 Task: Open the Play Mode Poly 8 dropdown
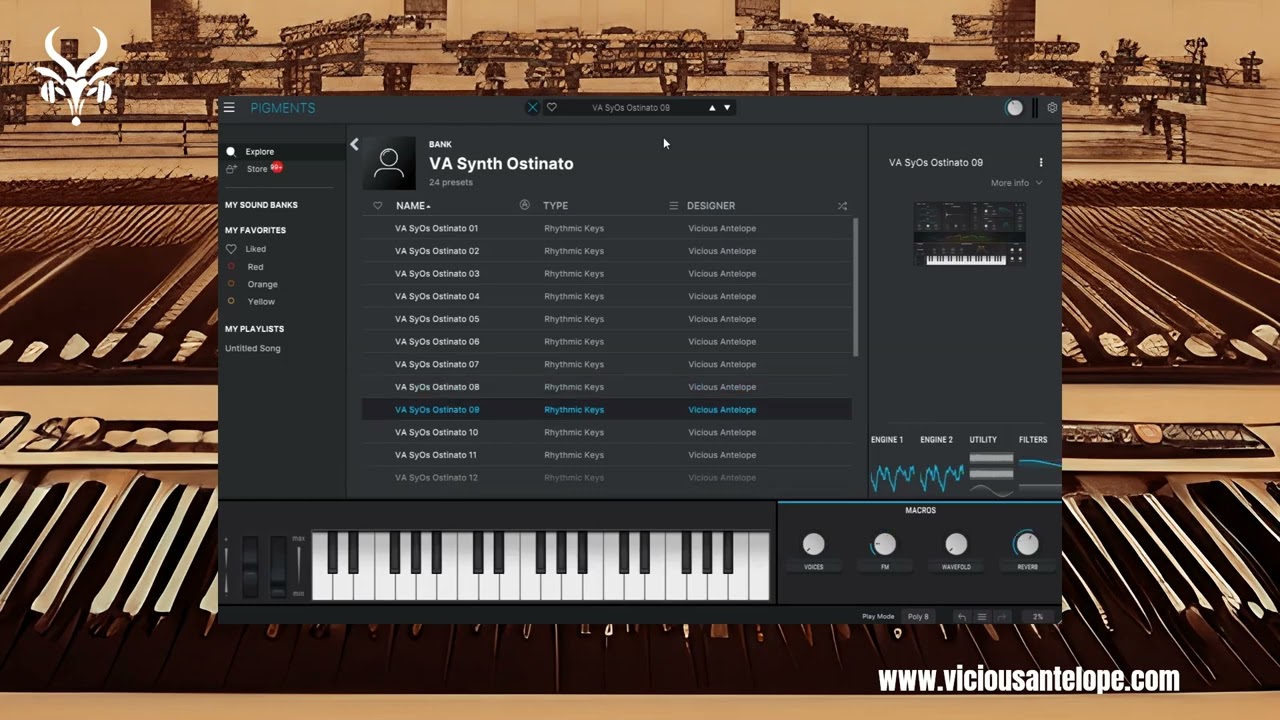(x=918, y=617)
